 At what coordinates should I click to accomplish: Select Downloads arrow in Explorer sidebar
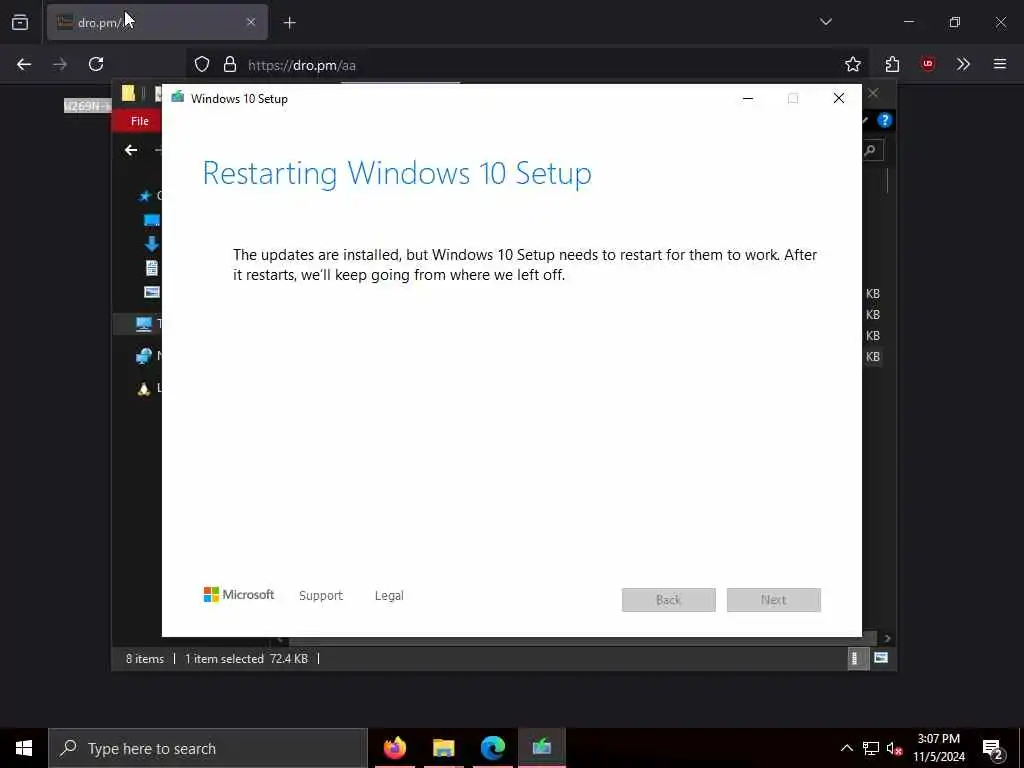pyautogui.click(x=152, y=244)
